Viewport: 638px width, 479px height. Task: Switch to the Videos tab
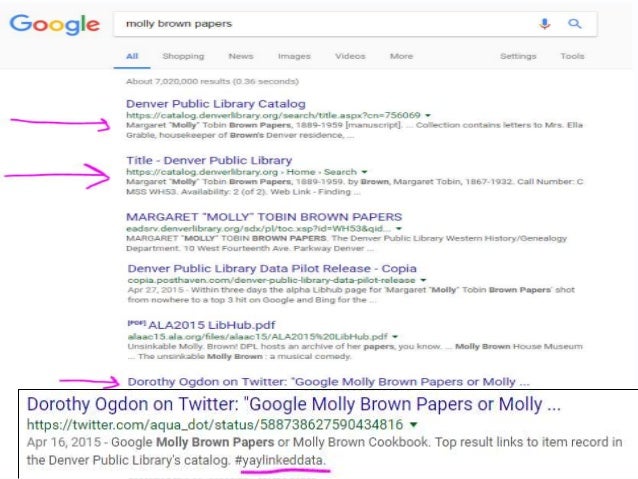click(350, 56)
